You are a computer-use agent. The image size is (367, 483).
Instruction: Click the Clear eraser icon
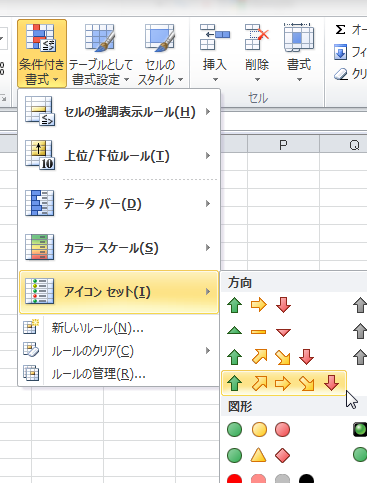point(341,74)
